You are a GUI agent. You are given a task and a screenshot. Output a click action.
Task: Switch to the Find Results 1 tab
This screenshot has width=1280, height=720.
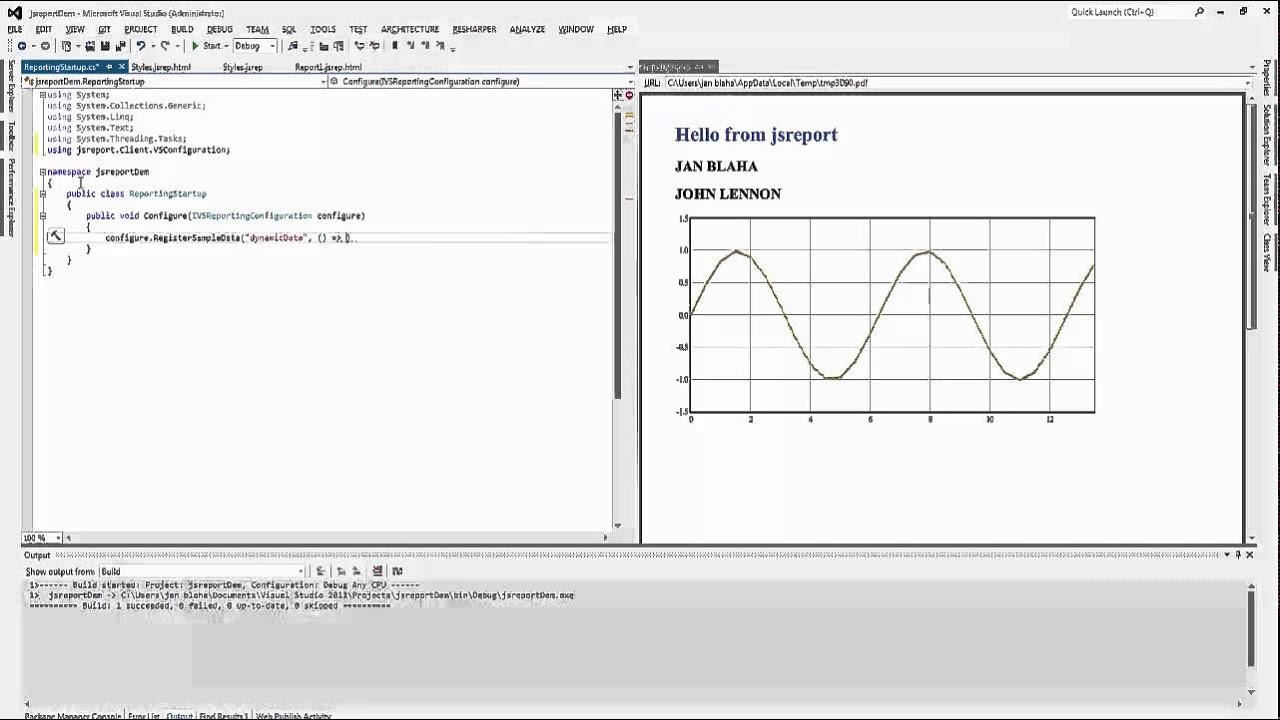click(223, 716)
